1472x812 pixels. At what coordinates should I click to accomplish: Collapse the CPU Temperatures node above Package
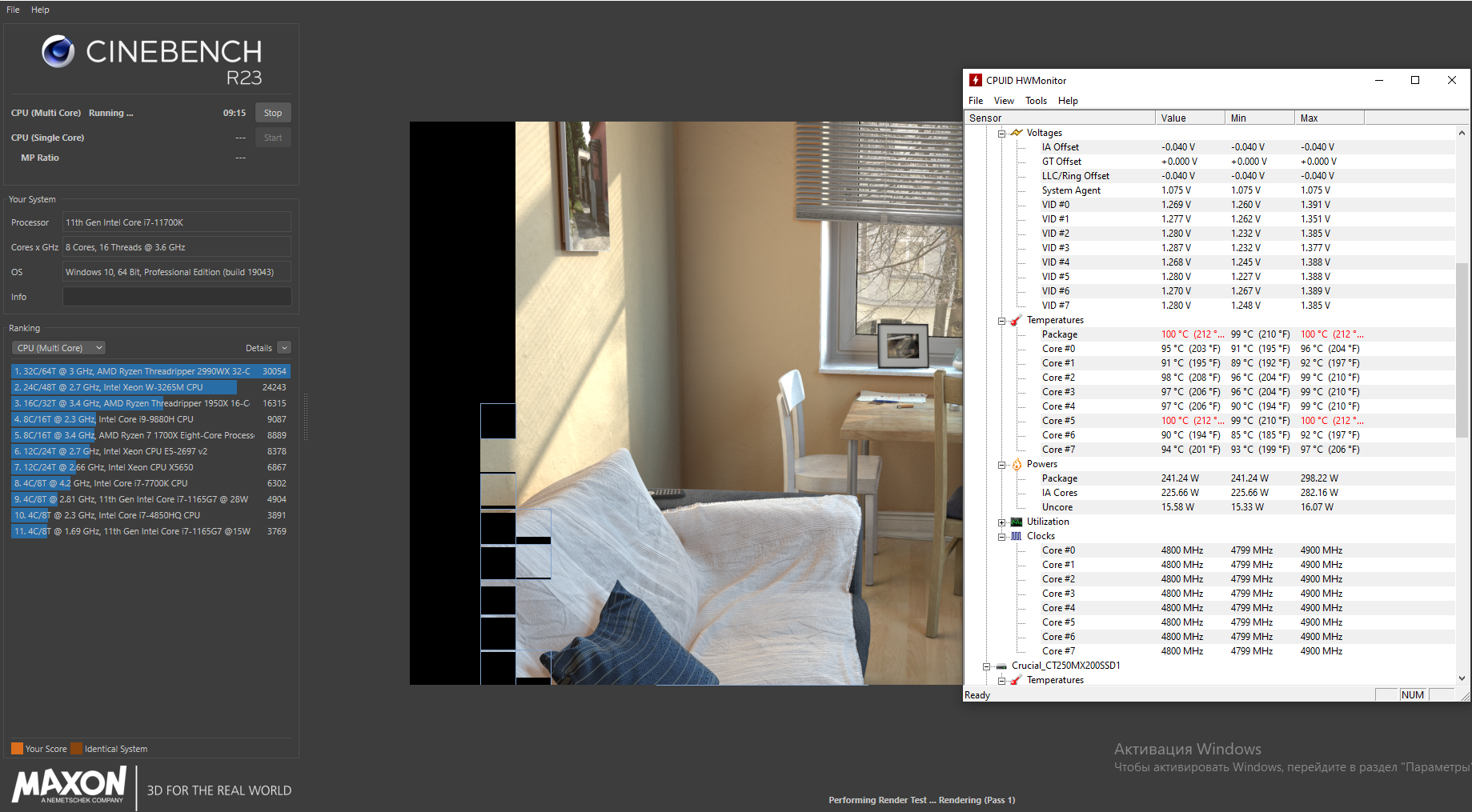pos(1001,320)
